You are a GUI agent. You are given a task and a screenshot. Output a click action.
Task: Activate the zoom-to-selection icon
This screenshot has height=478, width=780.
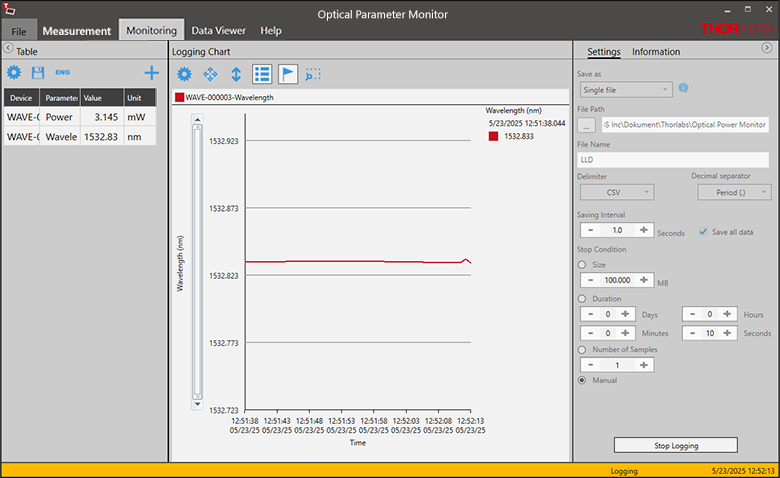(x=313, y=74)
